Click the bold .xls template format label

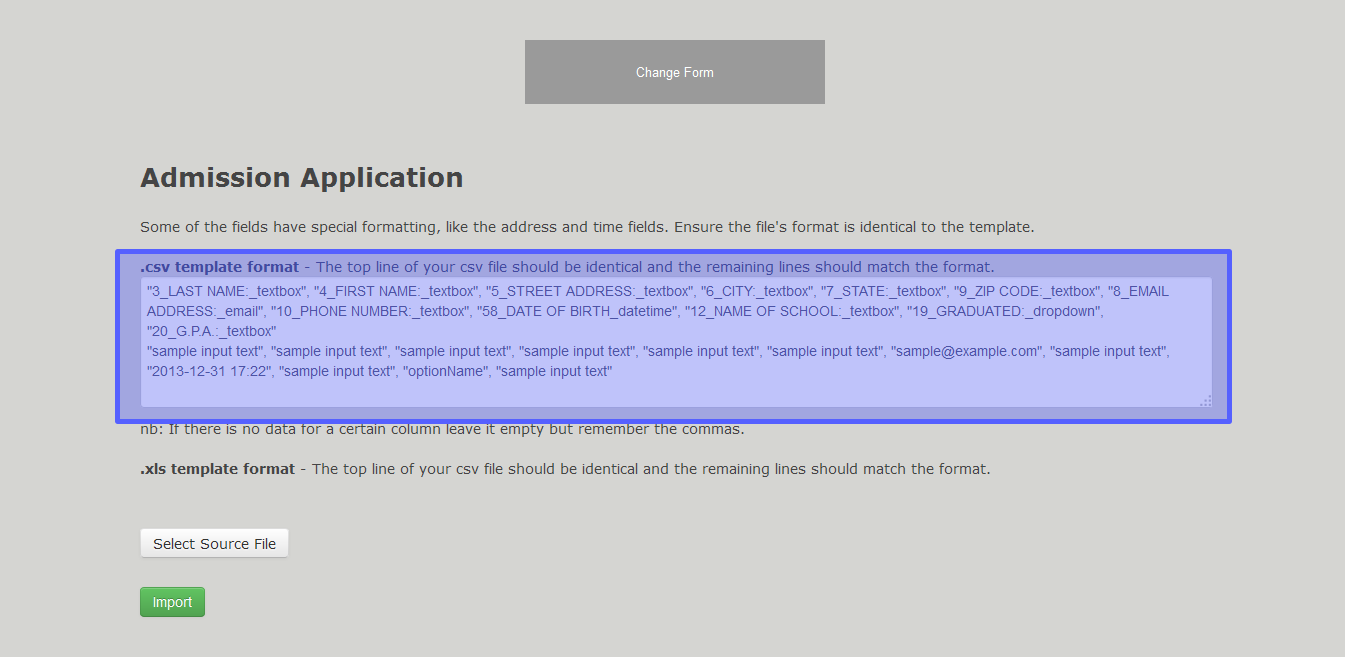[x=217, y=469]
